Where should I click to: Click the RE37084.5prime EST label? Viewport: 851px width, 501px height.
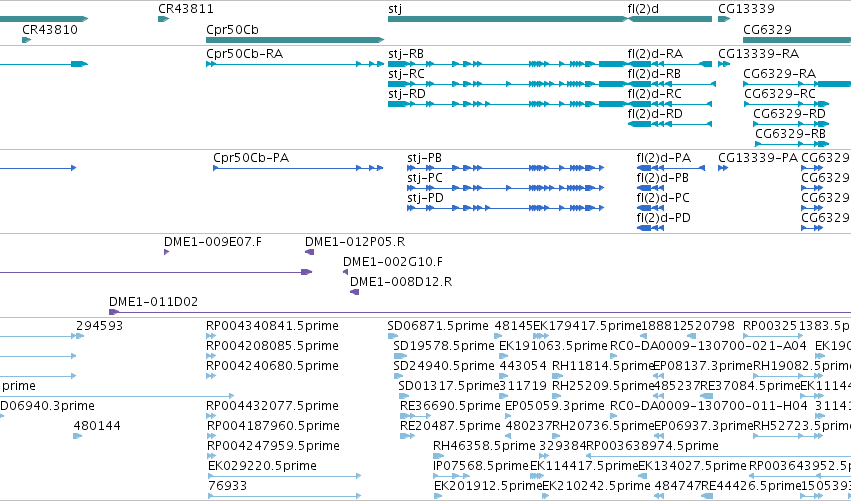[x=750, y=386]
